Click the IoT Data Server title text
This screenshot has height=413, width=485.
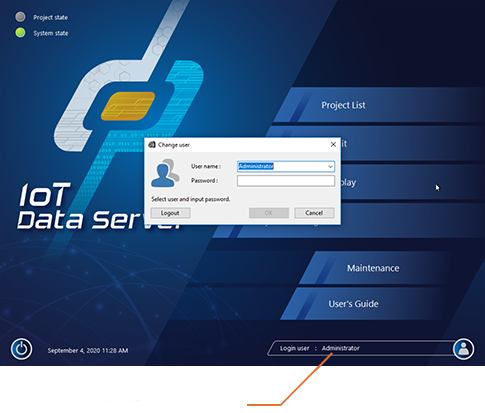tap(99, 206)
